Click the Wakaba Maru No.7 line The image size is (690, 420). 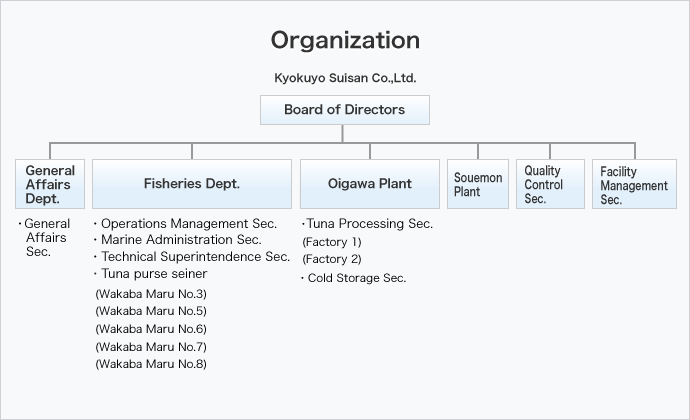click(x=151, y=347)
